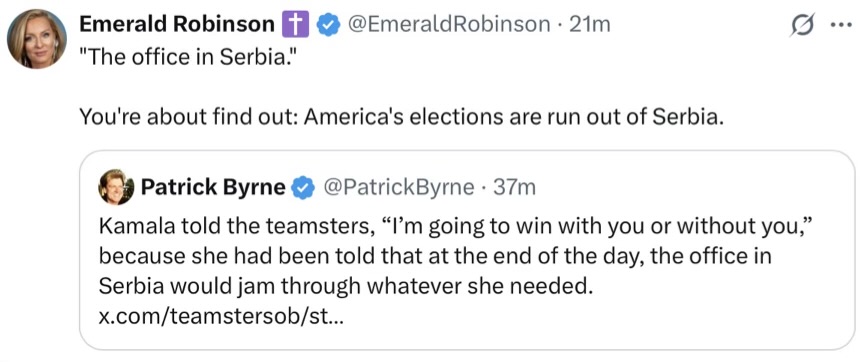Click the "The office in Serbia." text

184,57
